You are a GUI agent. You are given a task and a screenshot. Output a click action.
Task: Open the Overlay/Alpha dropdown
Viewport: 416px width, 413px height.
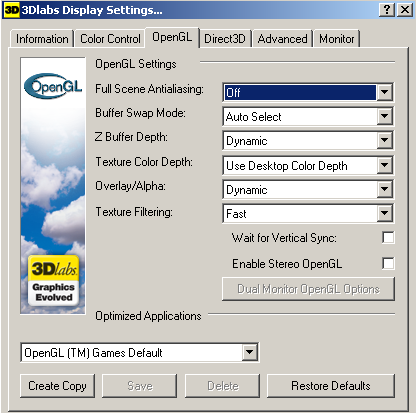point(385,189)
